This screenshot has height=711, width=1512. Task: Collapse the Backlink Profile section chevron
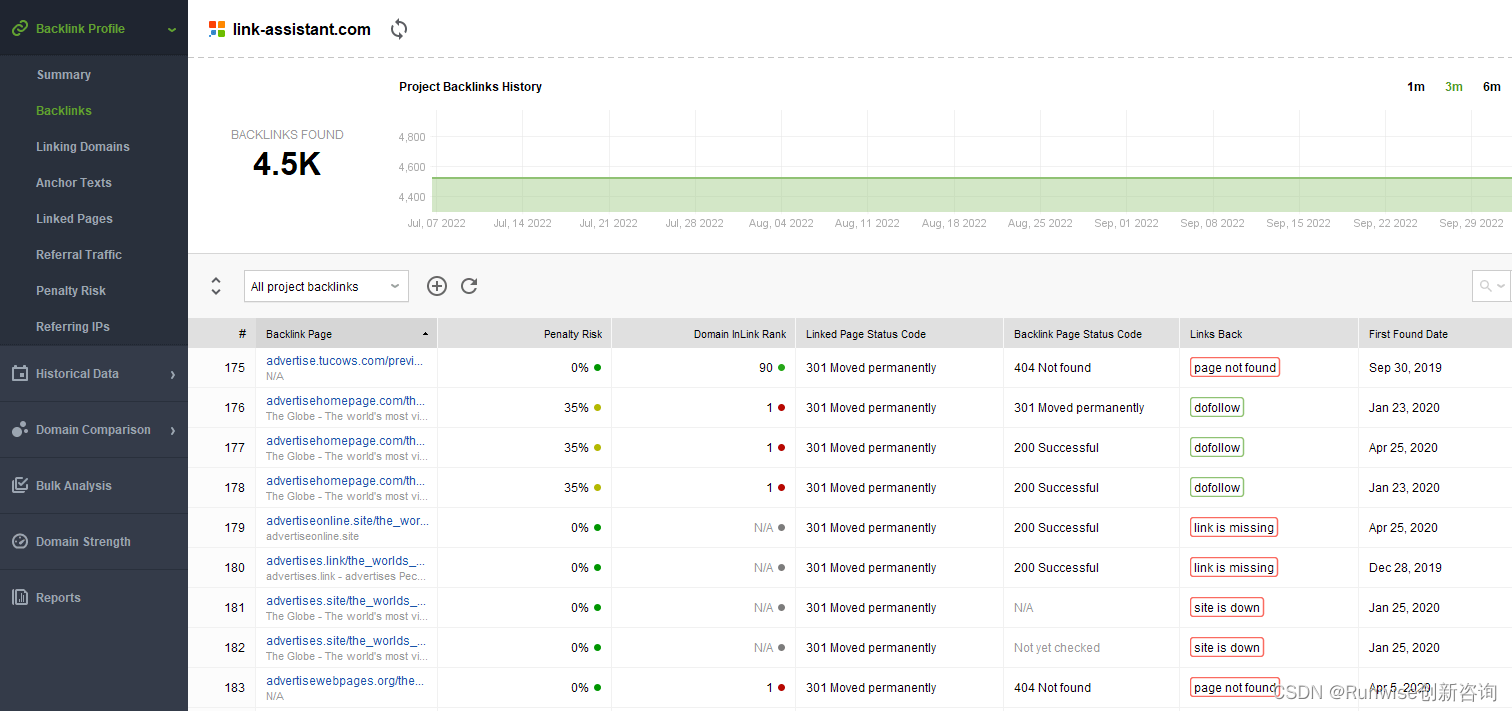(172, 30)
